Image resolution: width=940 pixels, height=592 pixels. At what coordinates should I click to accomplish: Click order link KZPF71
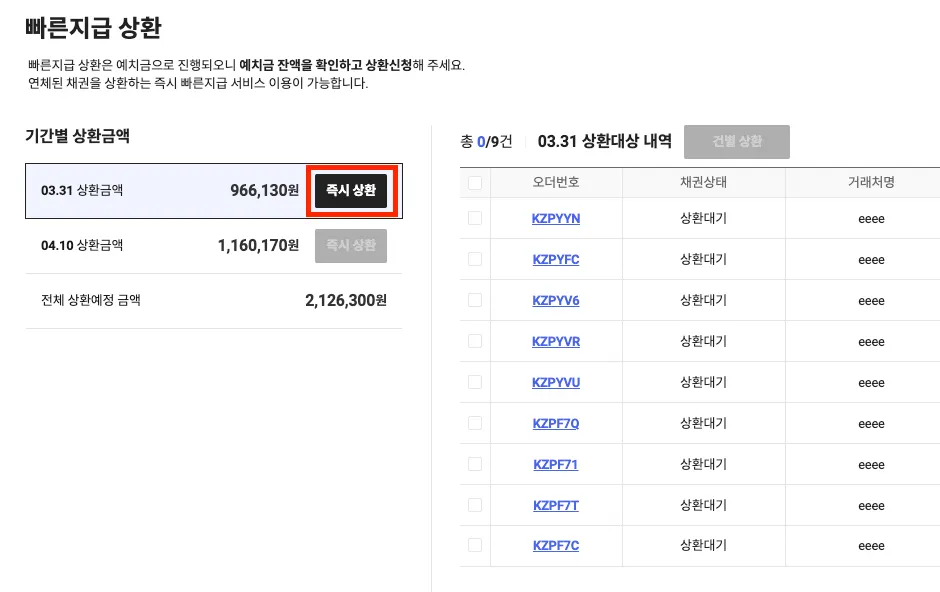point(556,464)
